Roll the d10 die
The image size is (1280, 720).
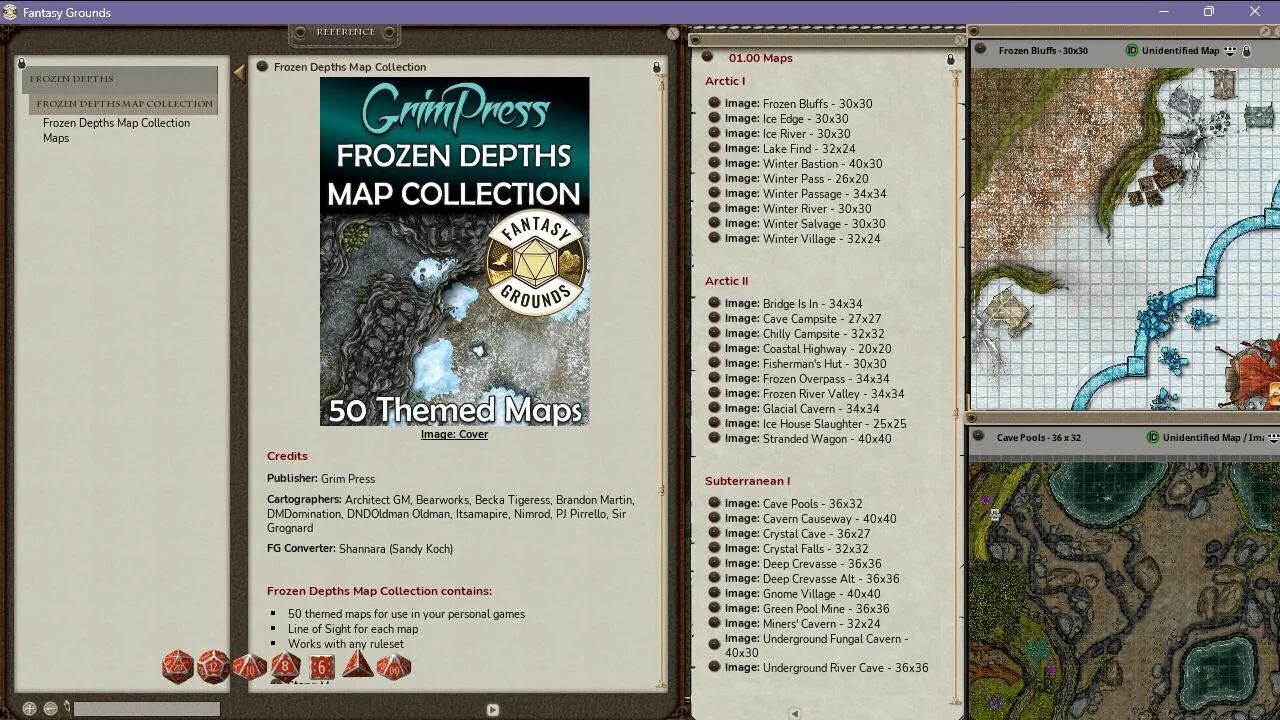tap(249, 666)
